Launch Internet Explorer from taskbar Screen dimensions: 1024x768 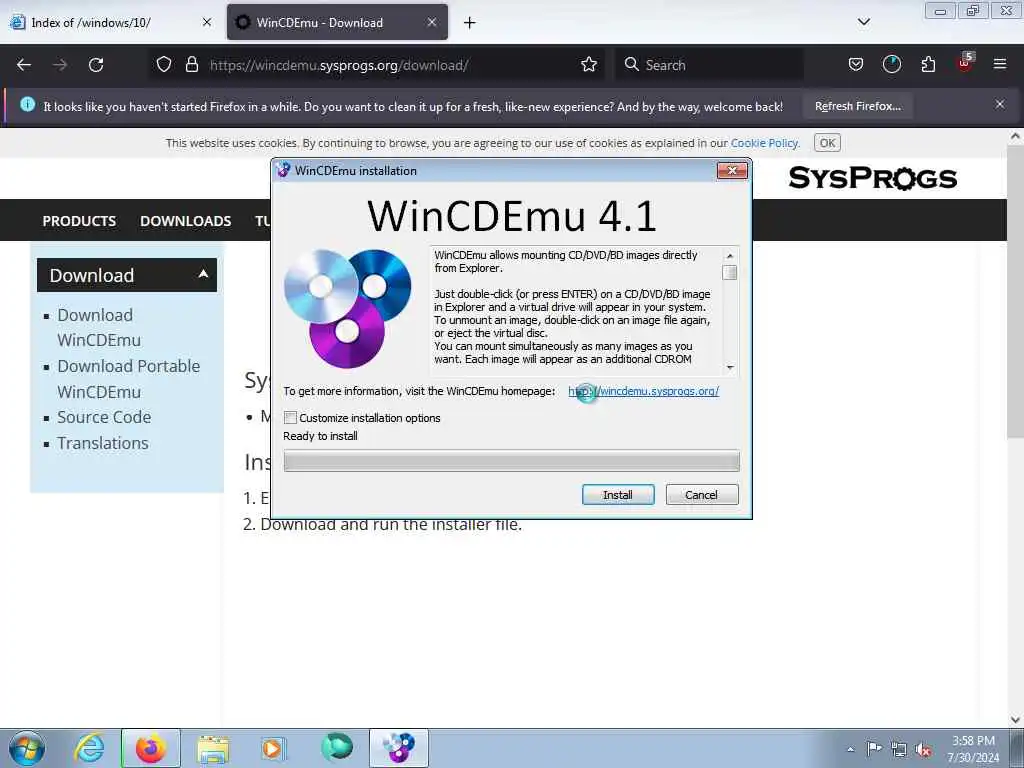(89, 748)
